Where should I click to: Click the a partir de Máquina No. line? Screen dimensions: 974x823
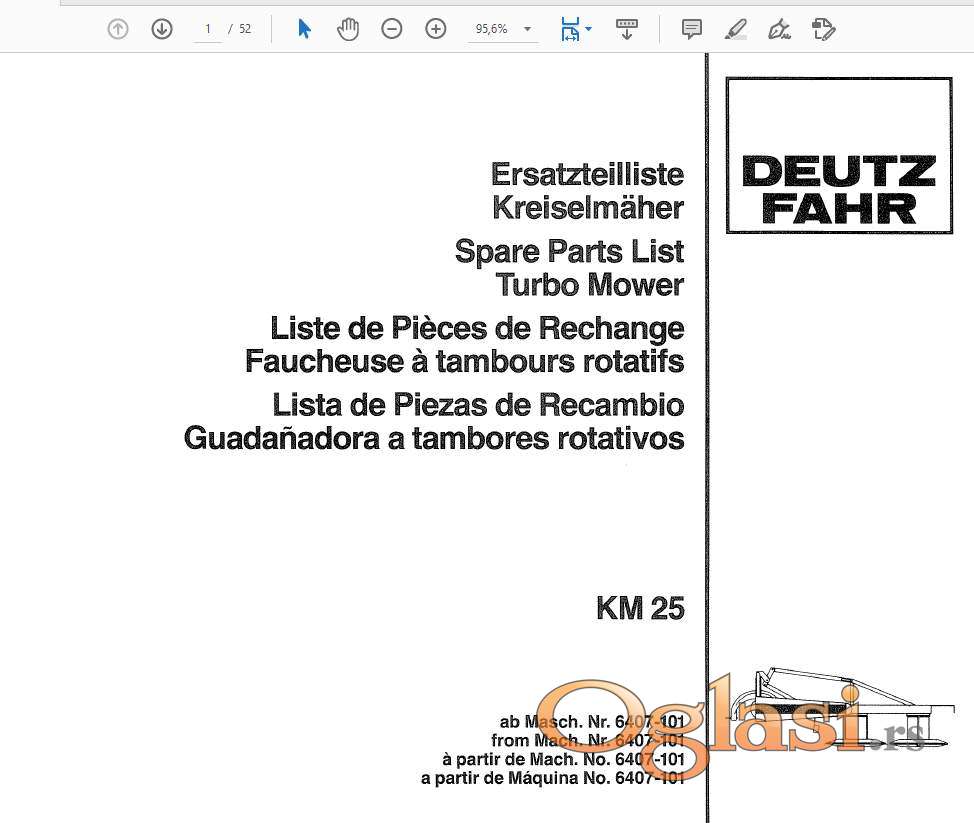pyautogui.click(x=553, y=778)
